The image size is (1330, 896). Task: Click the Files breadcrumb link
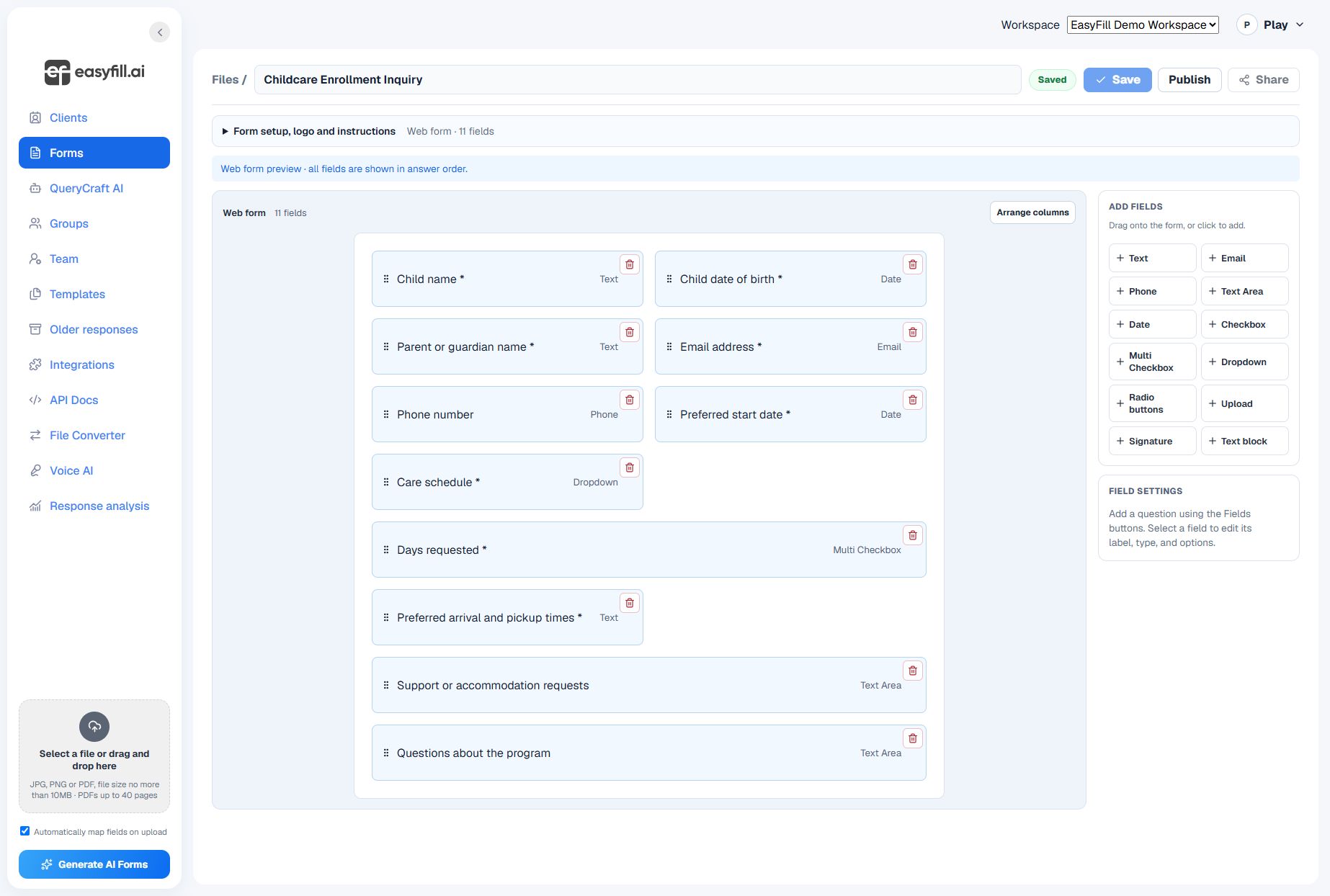[225, 80]
